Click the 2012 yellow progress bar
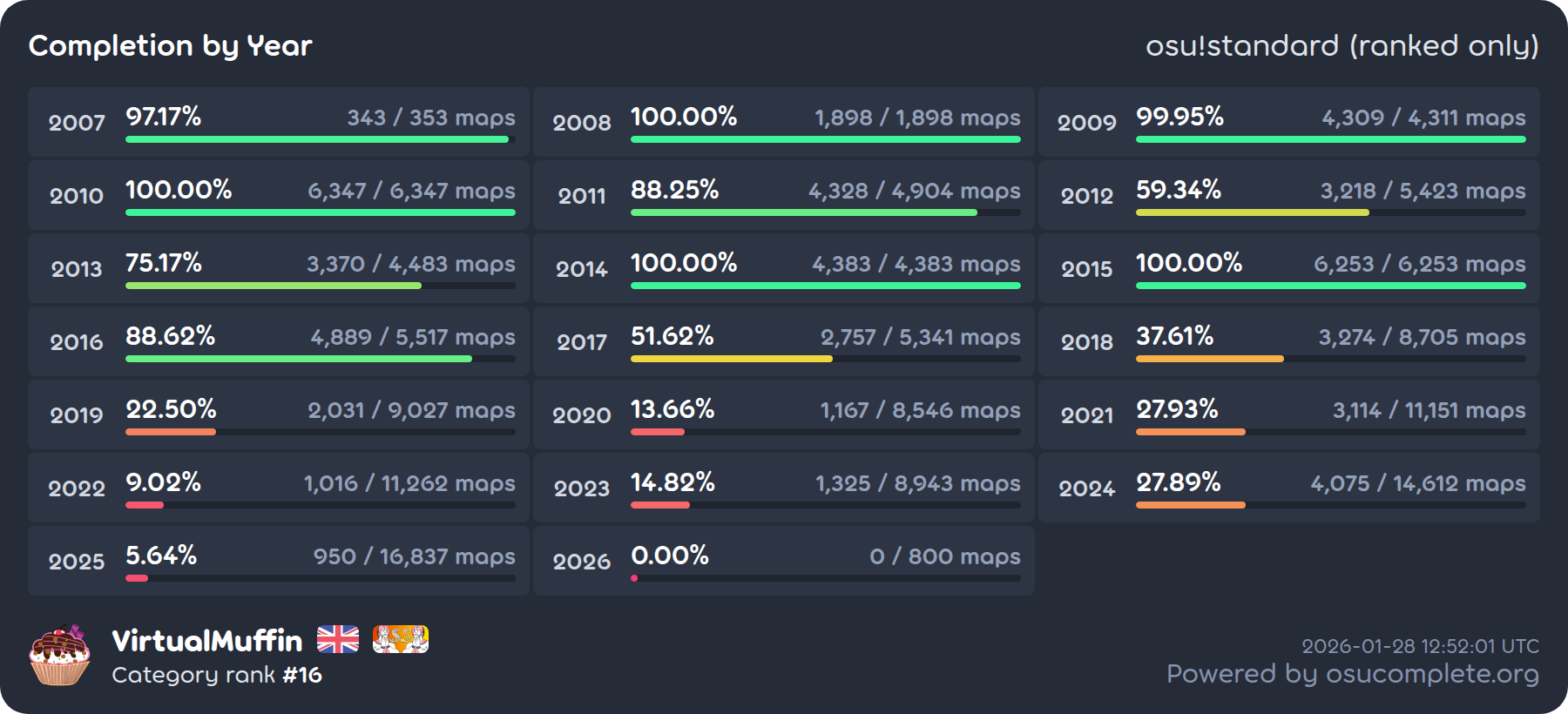This screenshot has width=1568, height=714. [1252, 212]
